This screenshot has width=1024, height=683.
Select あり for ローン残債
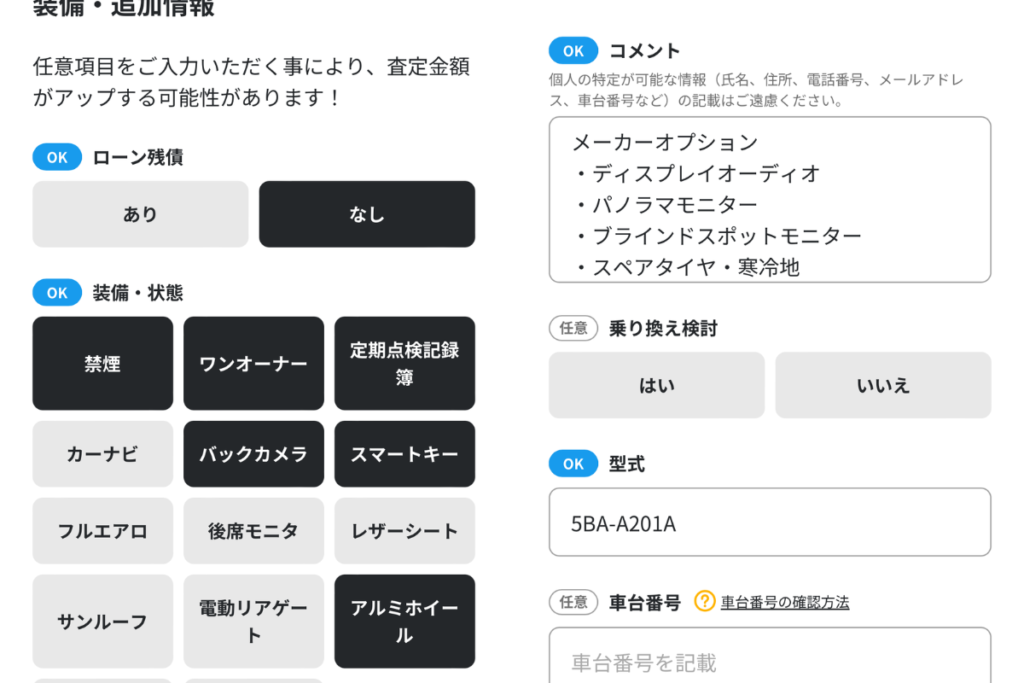pyautogui.click(x=140, y=214)
